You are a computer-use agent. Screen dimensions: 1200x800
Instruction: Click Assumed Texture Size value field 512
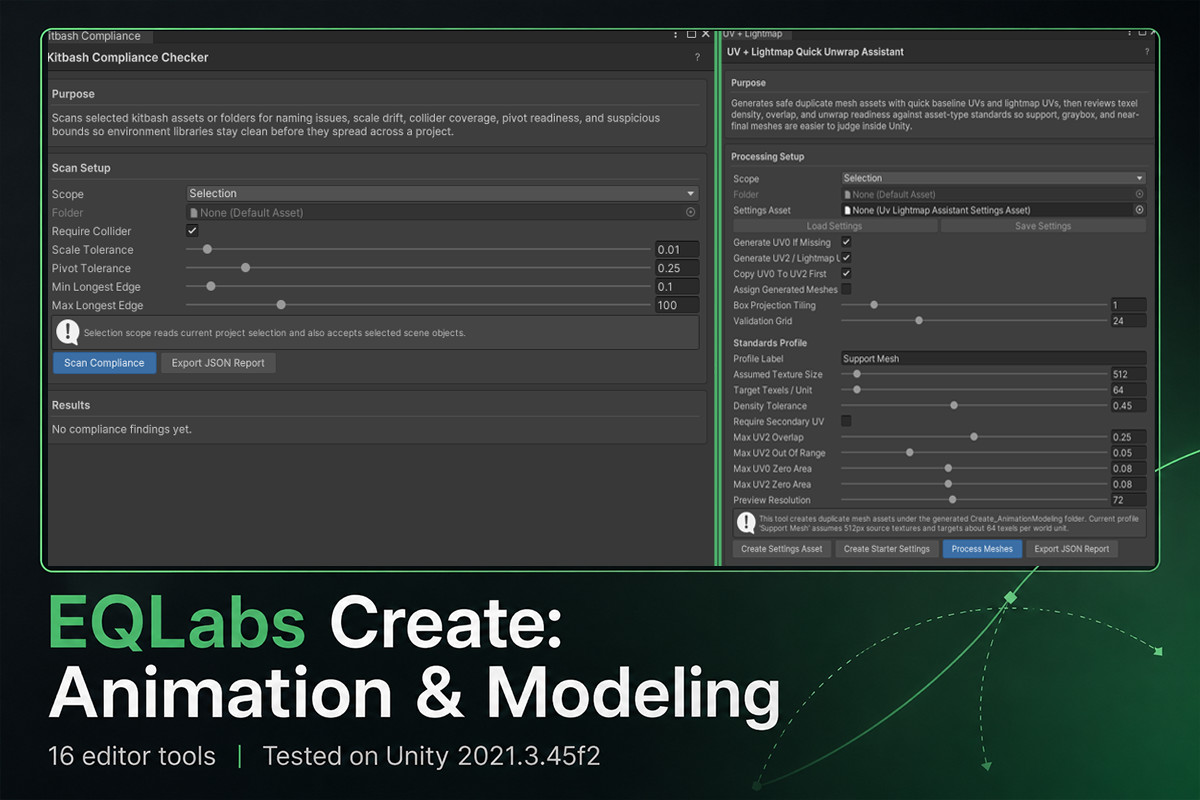1128,374
